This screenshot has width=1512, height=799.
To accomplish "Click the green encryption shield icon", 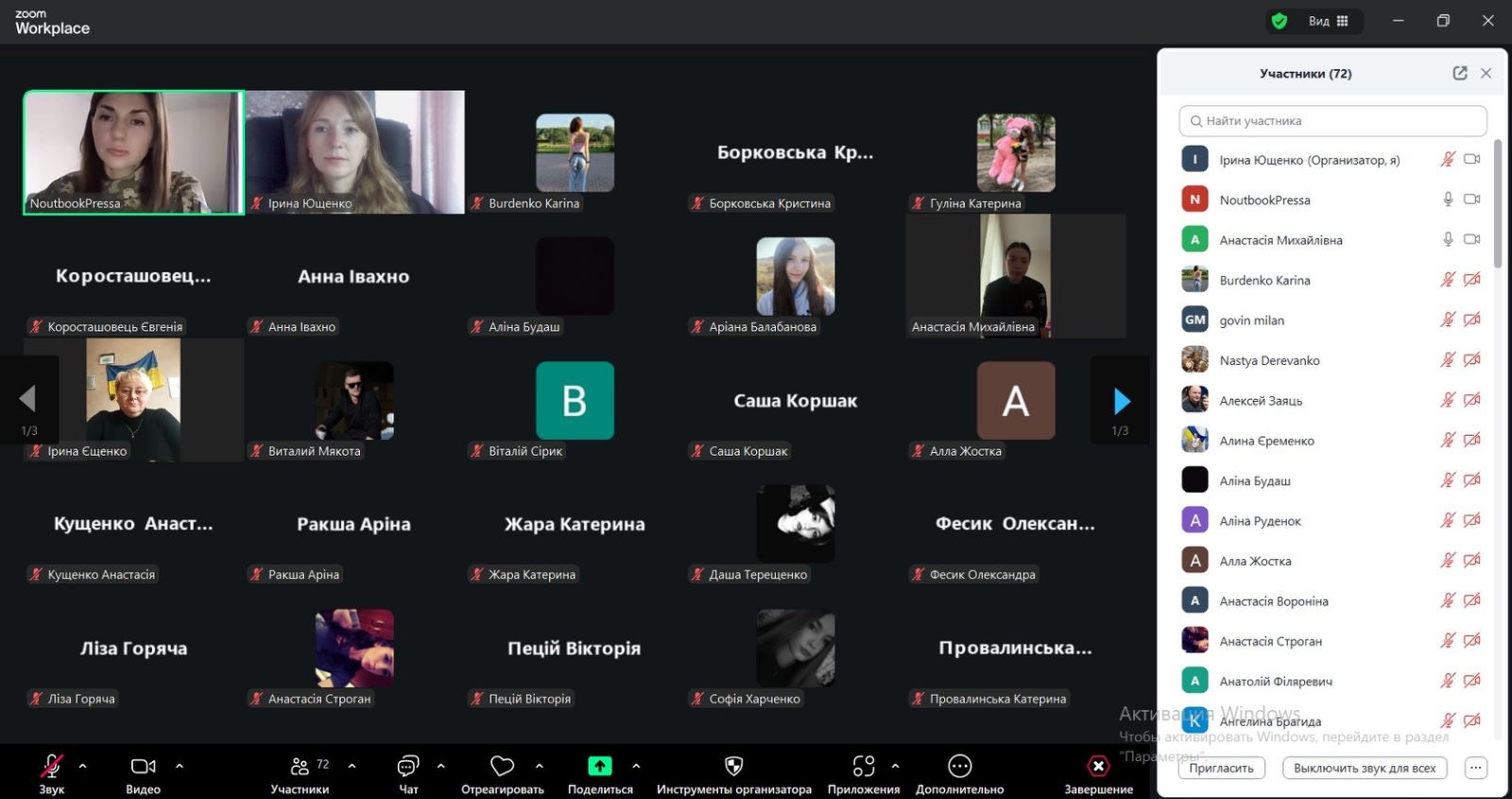I will pyautogui.click(x=1280, y=21).
